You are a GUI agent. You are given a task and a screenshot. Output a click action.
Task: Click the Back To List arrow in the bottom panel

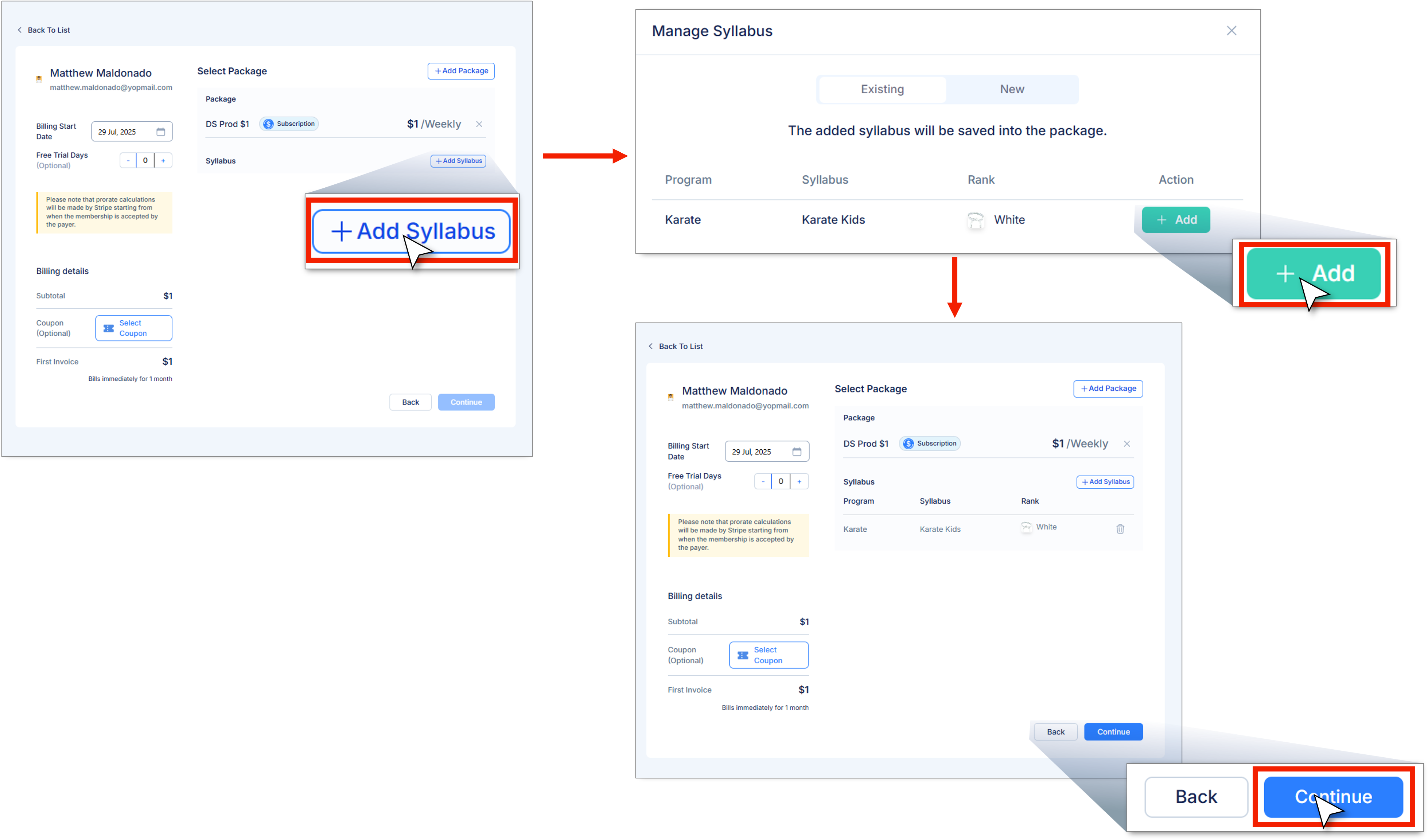[x=650, y=346]
